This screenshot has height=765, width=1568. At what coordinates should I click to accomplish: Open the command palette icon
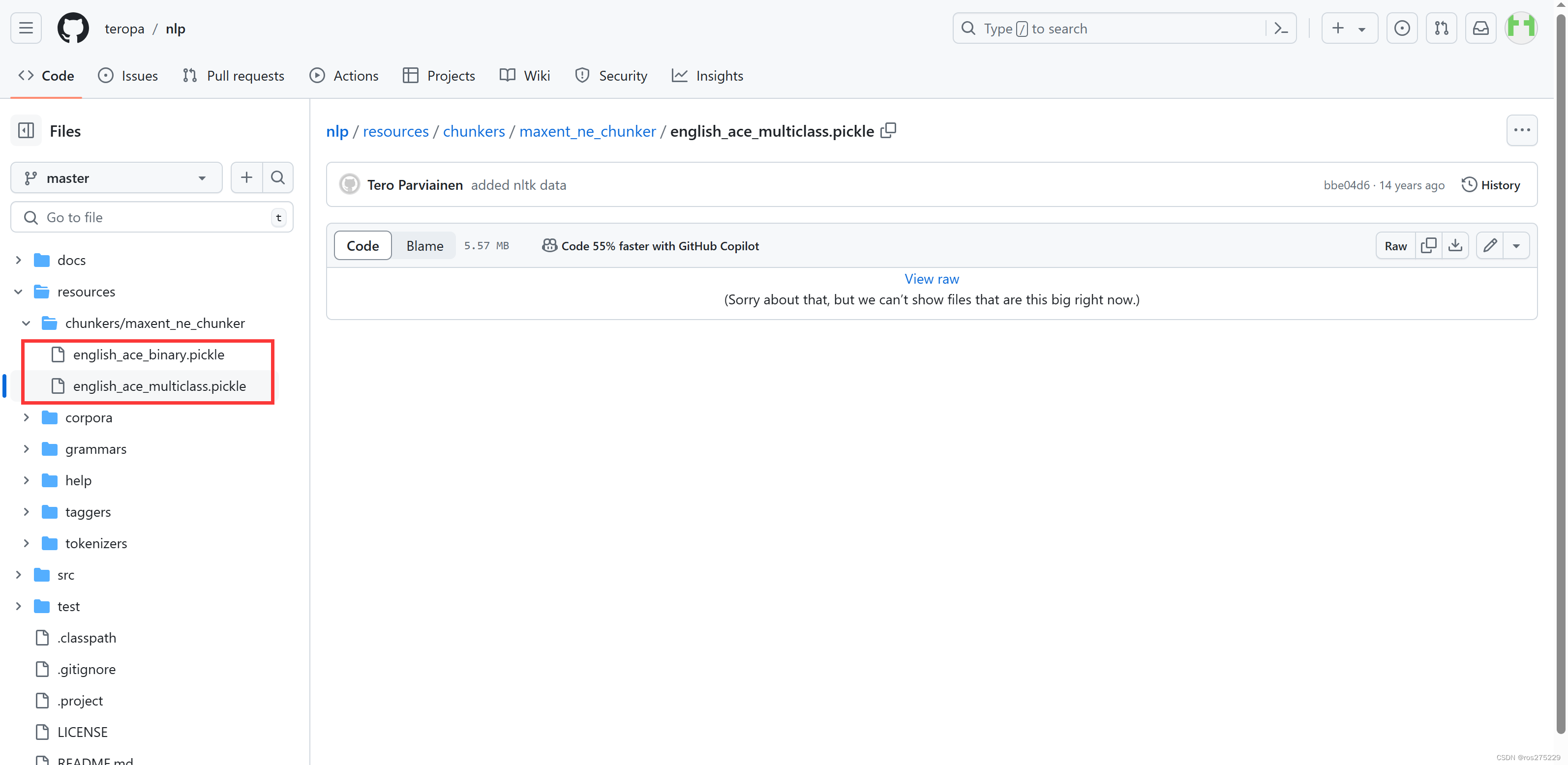click(1281, 28)
